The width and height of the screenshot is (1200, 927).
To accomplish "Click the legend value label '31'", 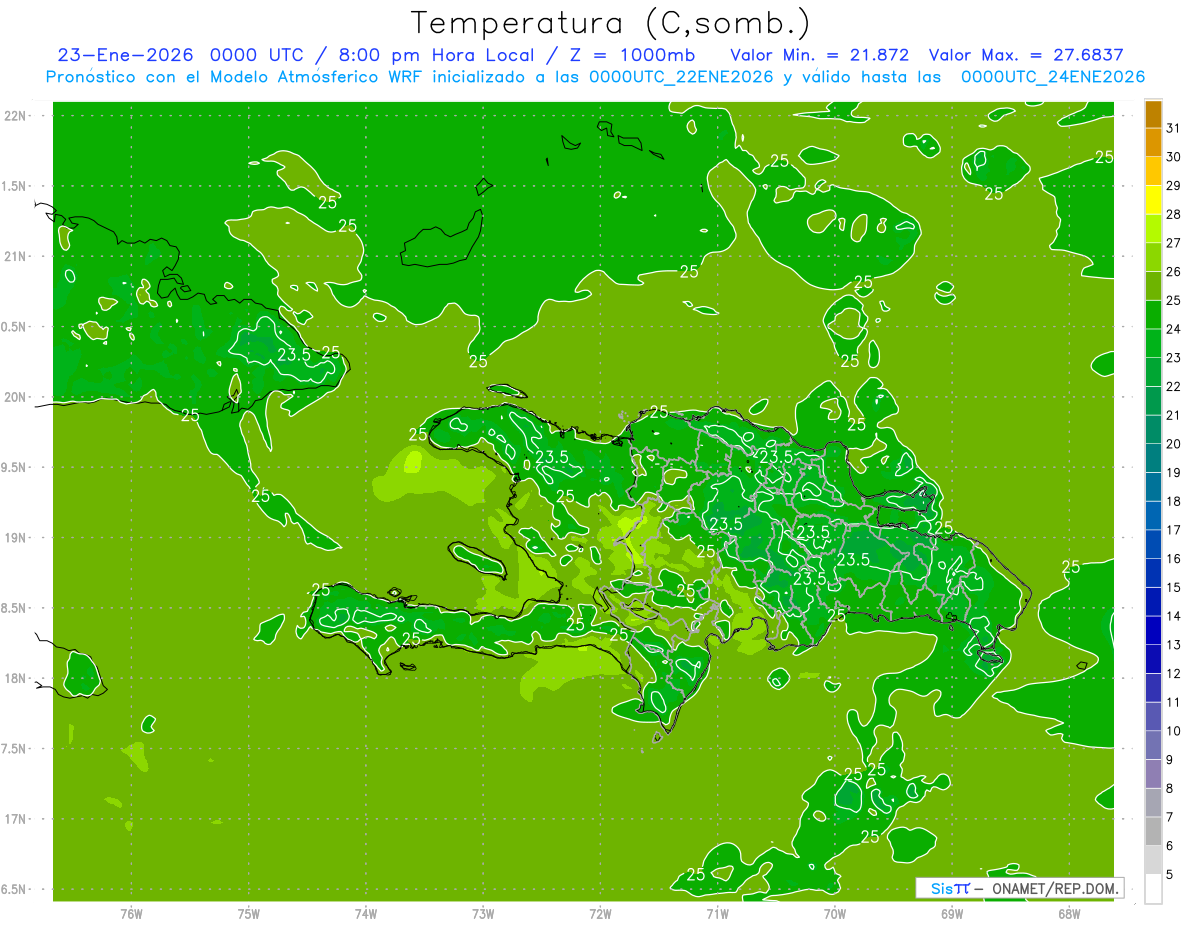I will click(x=1174, y=127).
